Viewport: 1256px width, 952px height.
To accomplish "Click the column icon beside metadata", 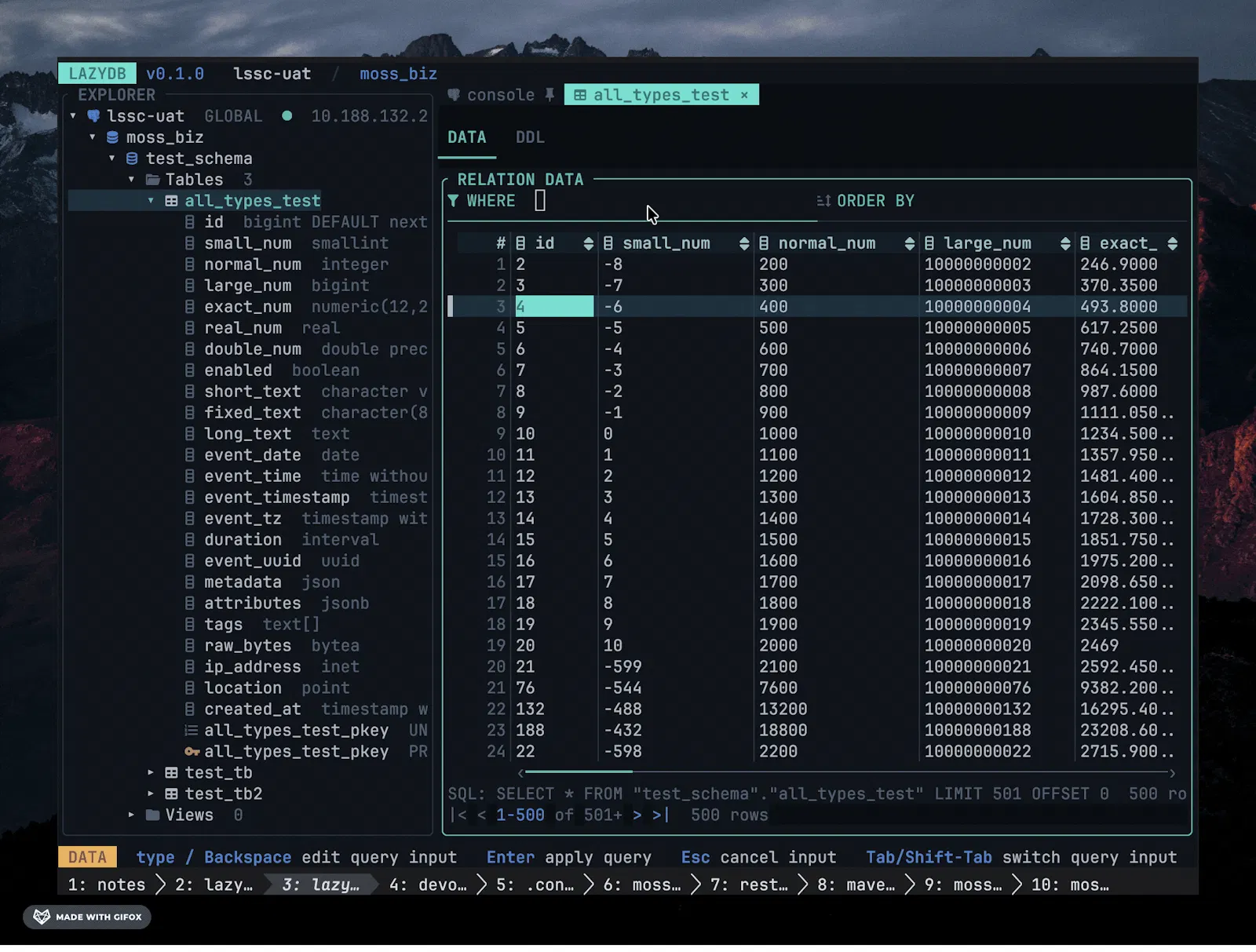I will pos(190,582).
